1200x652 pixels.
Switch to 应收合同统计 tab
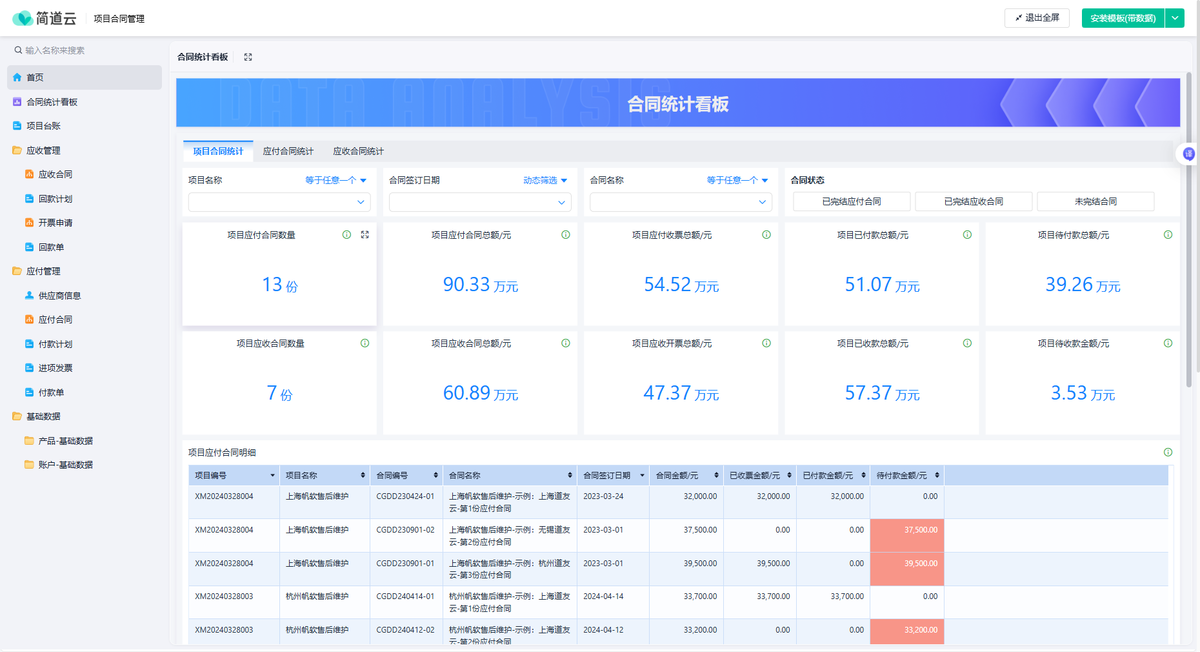point(358,151)
